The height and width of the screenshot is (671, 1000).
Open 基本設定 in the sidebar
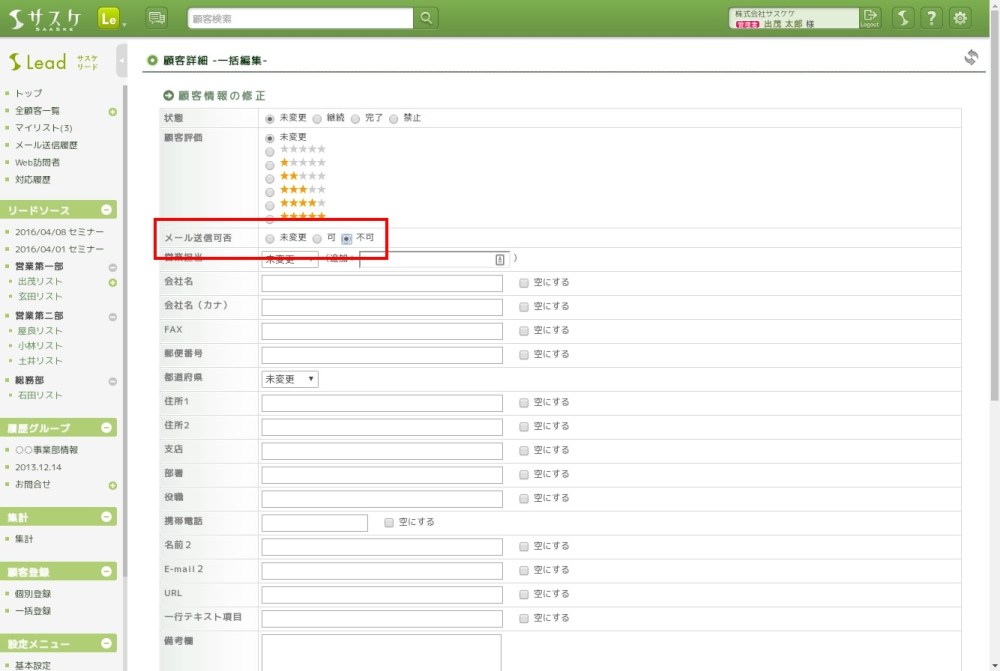point(33,665)
